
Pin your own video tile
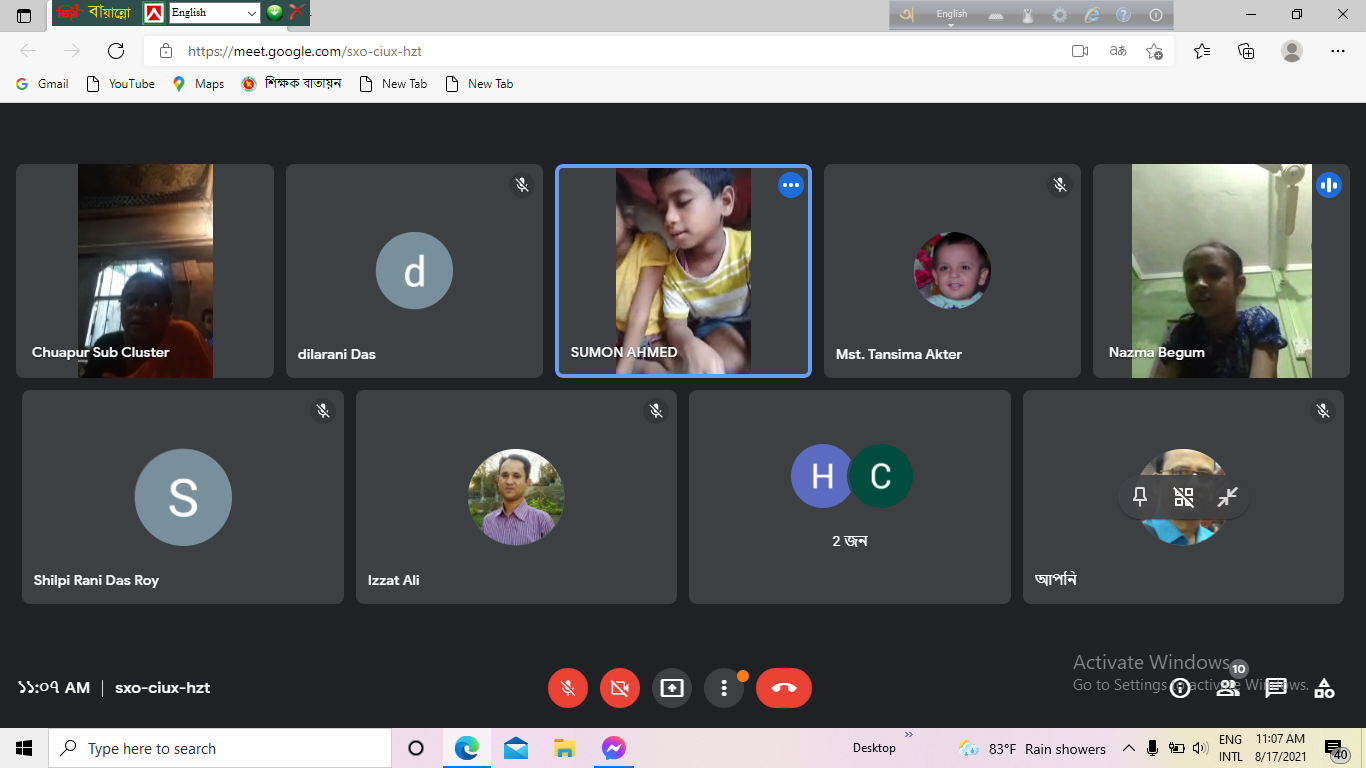(x=1140, y=497)
